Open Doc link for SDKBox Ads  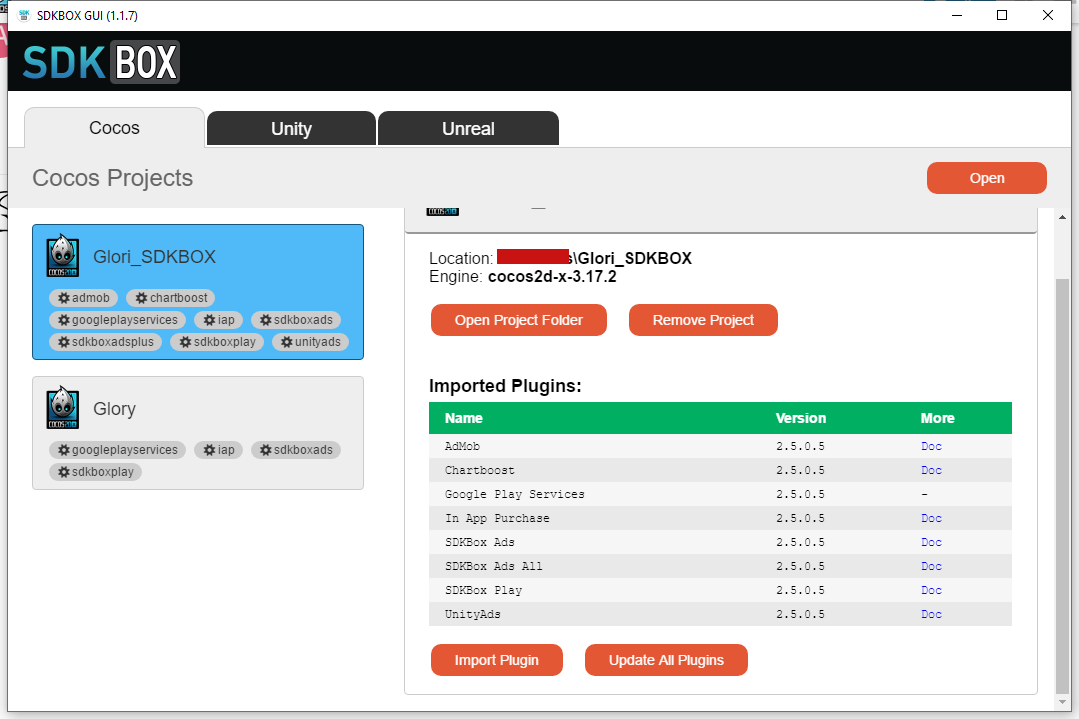(931, 543)
